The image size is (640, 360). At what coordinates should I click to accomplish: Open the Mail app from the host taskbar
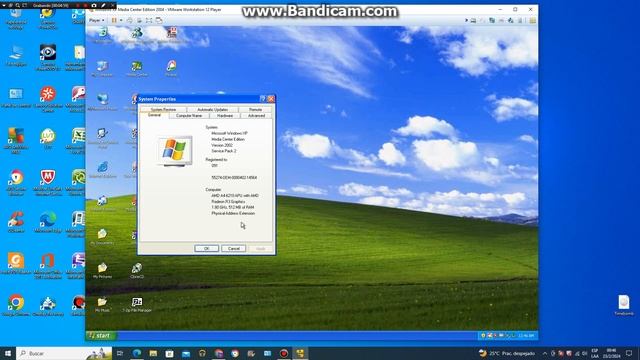pos(186,353)
